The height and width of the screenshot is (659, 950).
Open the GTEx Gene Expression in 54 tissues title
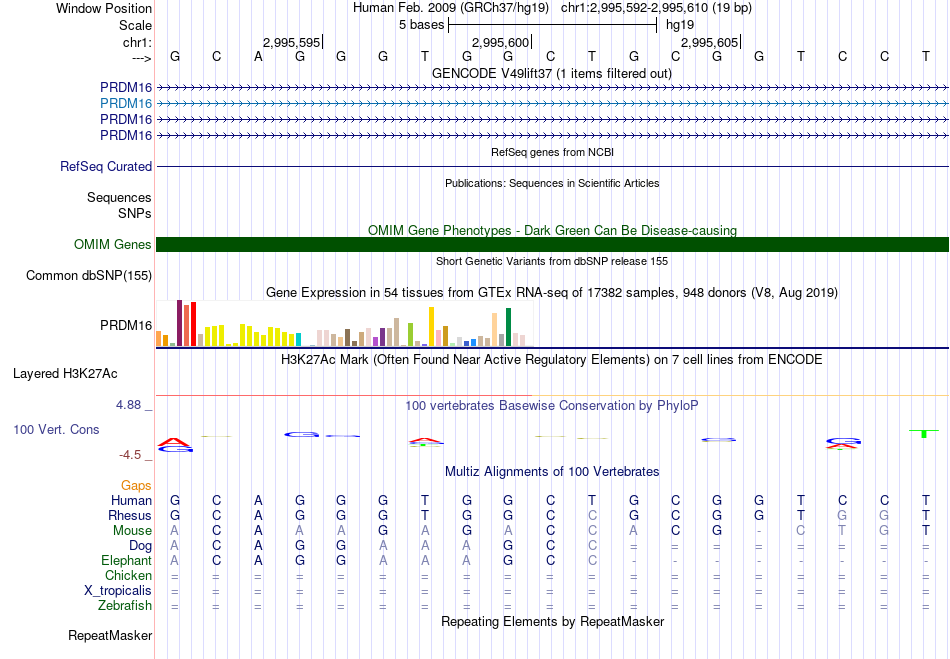point(552,293)
